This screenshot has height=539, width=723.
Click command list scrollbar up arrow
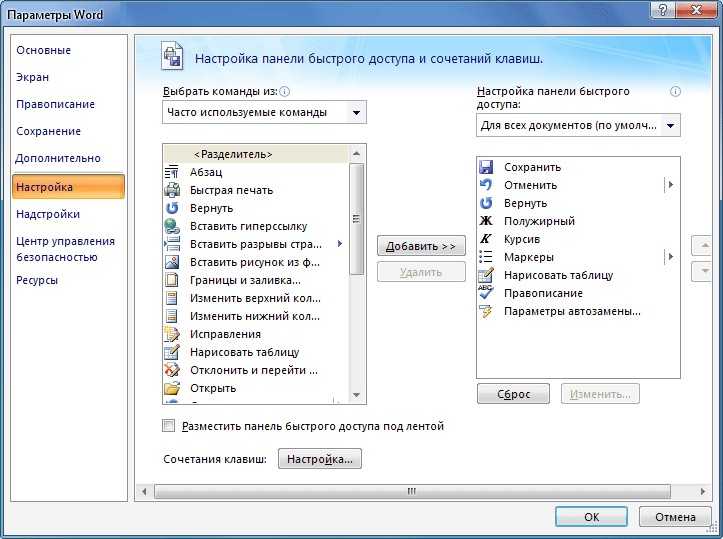tap(356, 154)
